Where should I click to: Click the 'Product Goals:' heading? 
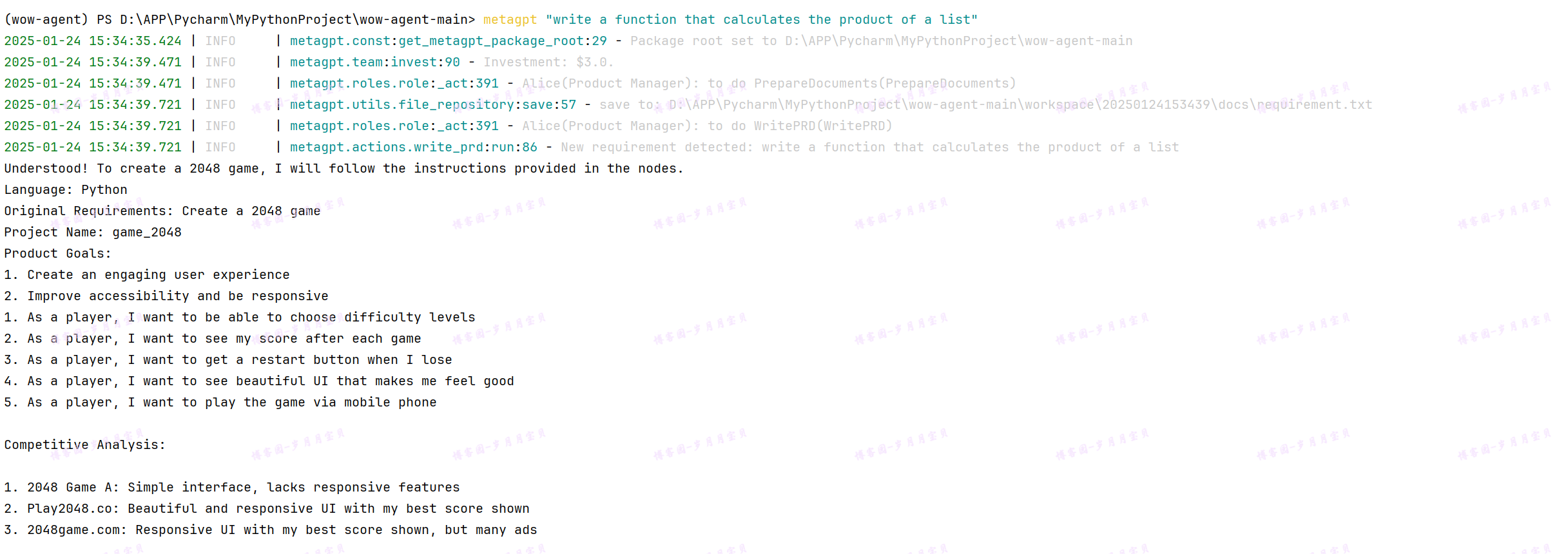click(x=58, y=253)
